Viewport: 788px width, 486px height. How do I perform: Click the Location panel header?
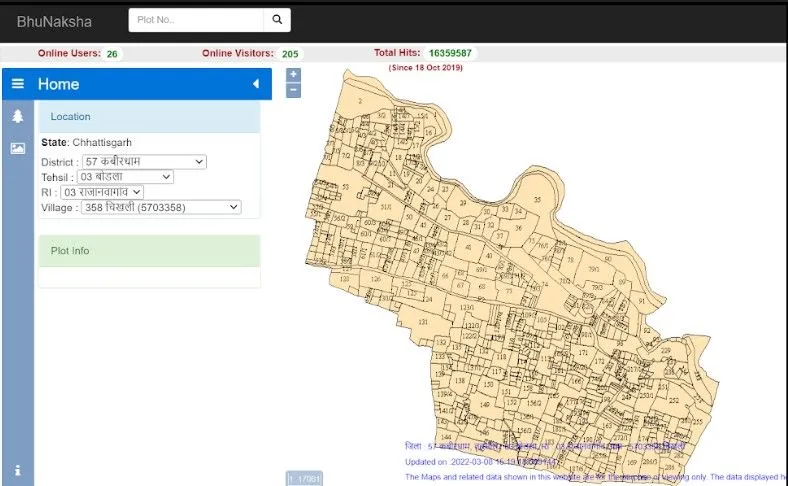click(149, 117)
